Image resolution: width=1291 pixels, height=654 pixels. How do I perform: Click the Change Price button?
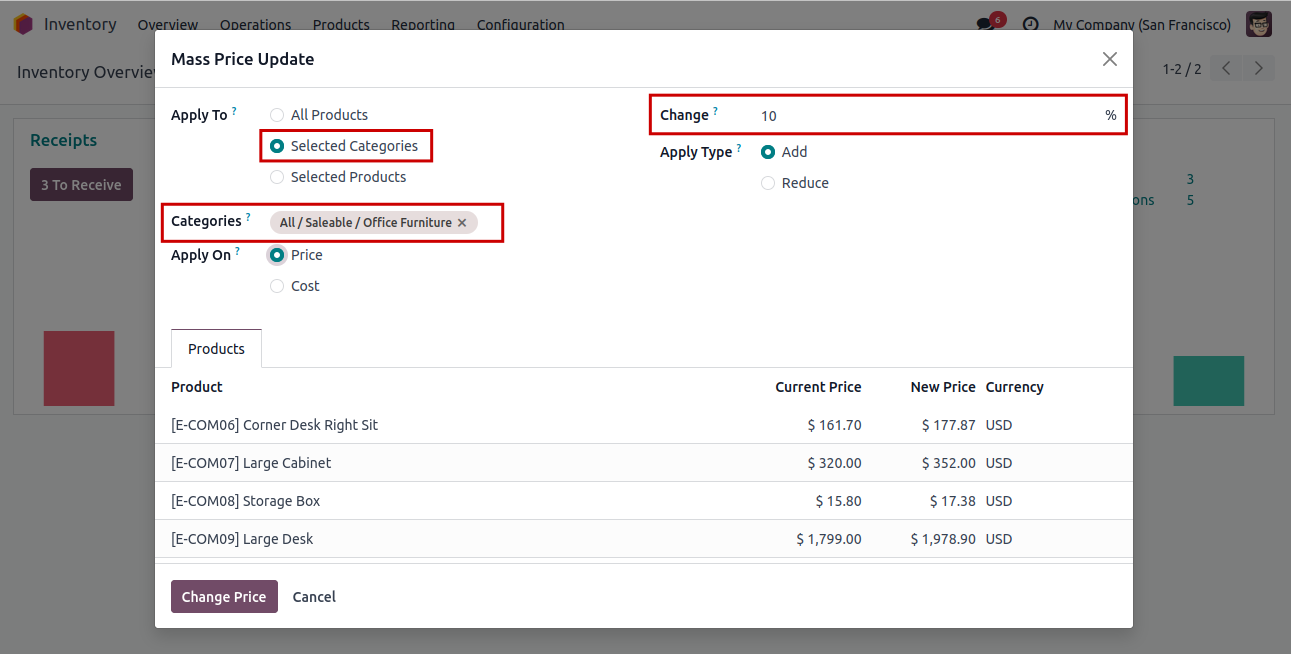[224, 597]
